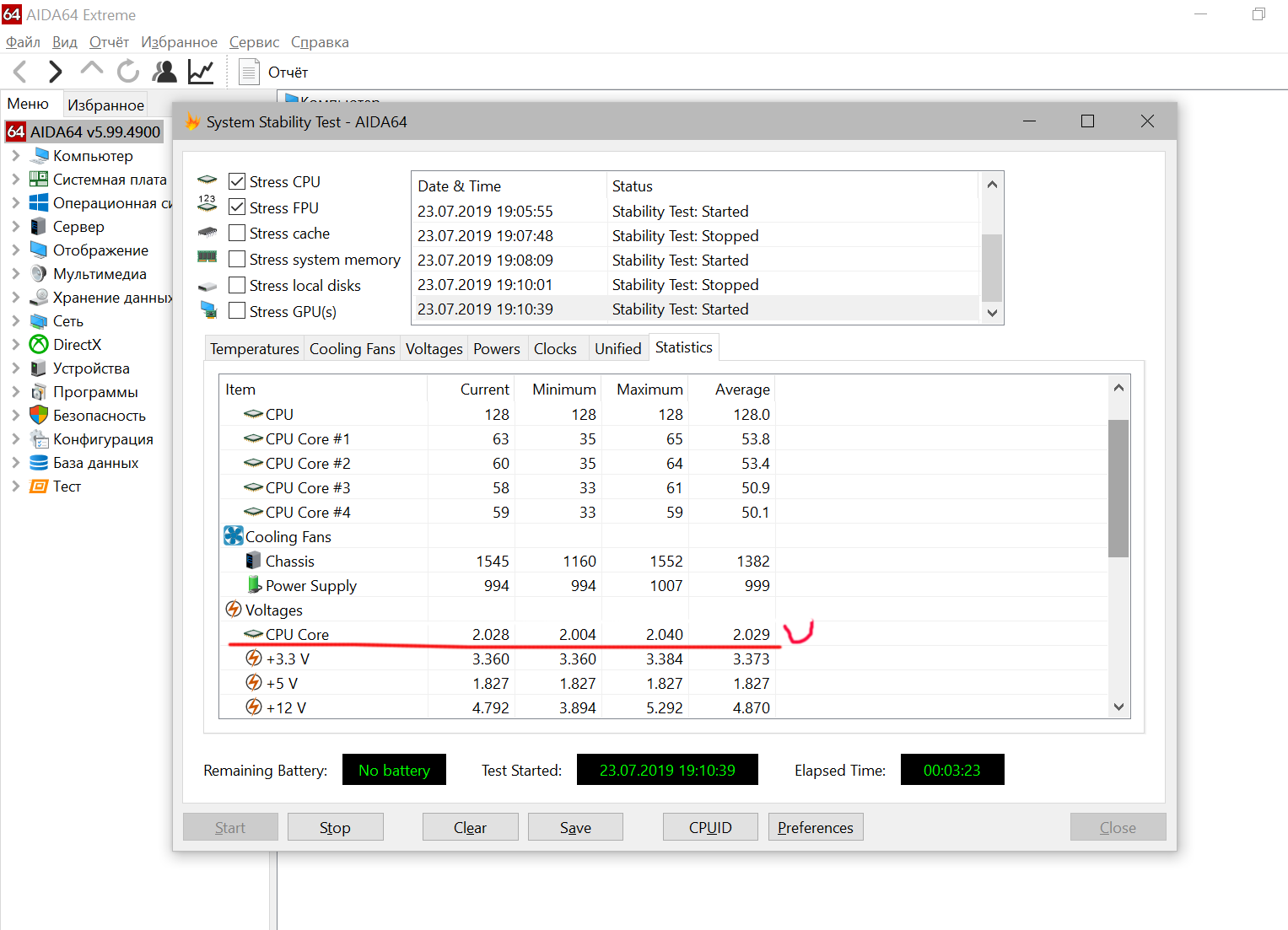Screen dimensions: 1288x930
Task: Go back with the toolbar left arrow
Action: point(20,73)
